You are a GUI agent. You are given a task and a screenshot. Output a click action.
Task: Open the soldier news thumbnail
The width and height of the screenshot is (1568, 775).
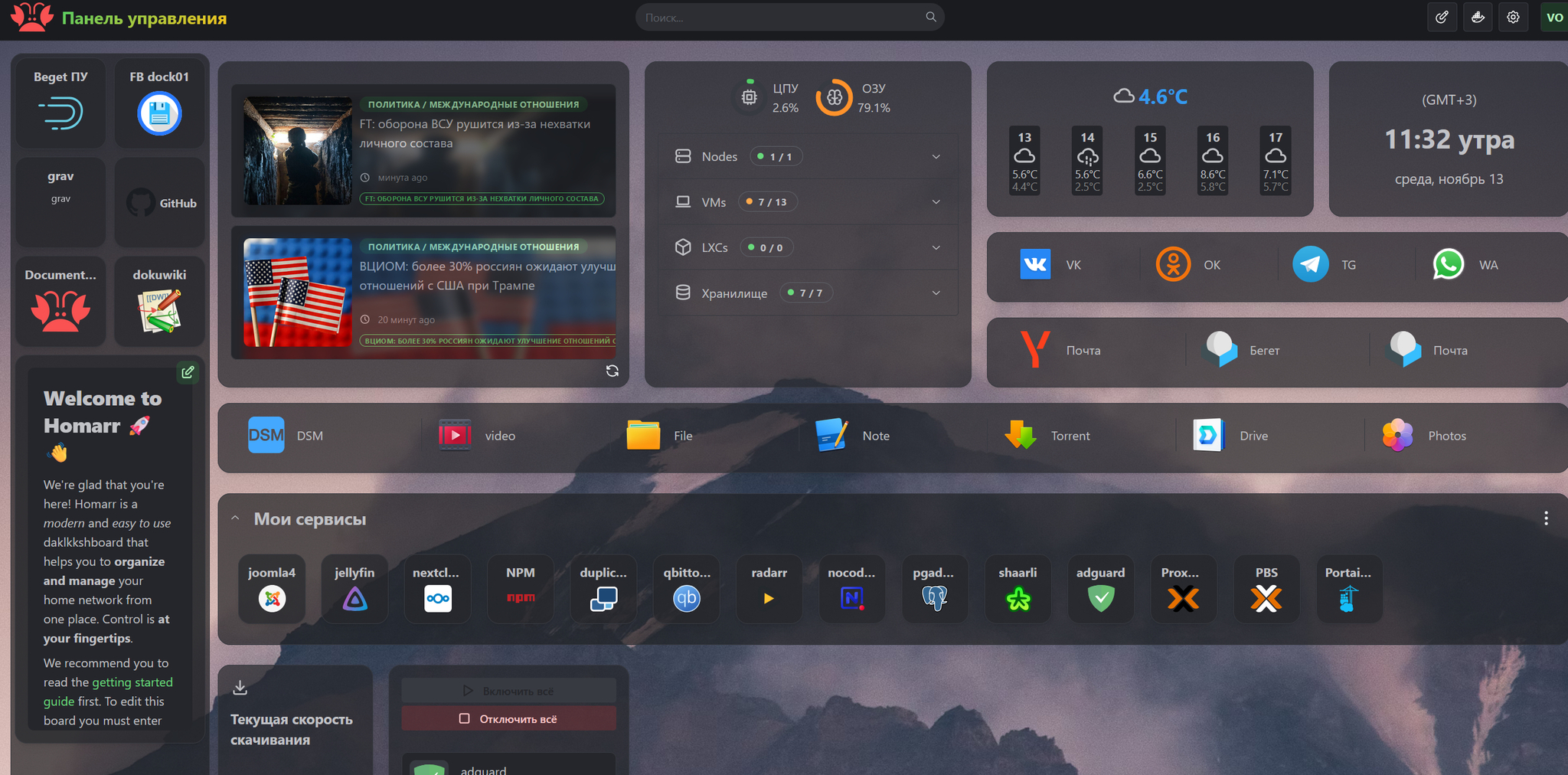click(x=298, y=150)
